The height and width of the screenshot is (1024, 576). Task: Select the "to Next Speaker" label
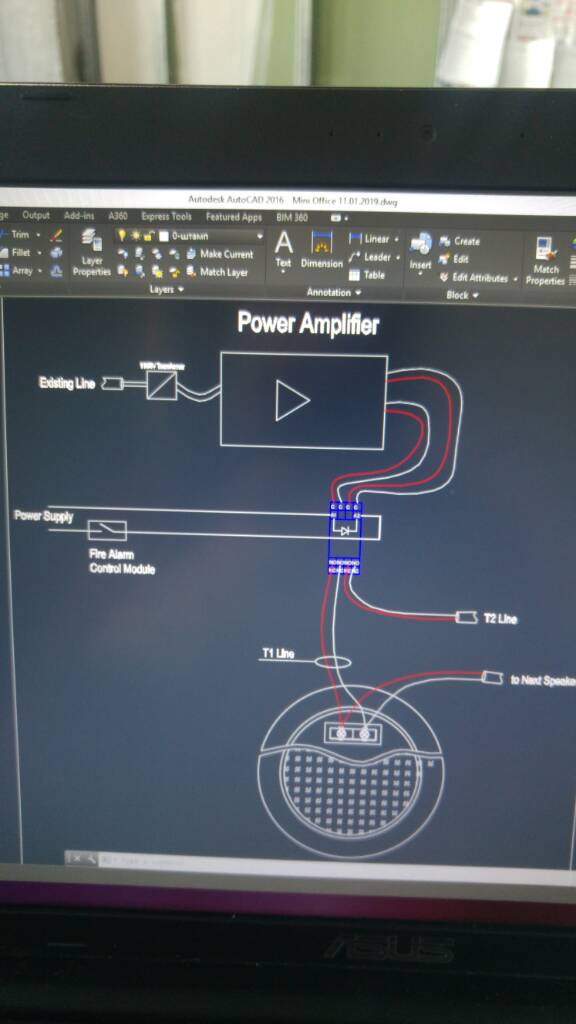pyautogui.click(x=542, y=680)
